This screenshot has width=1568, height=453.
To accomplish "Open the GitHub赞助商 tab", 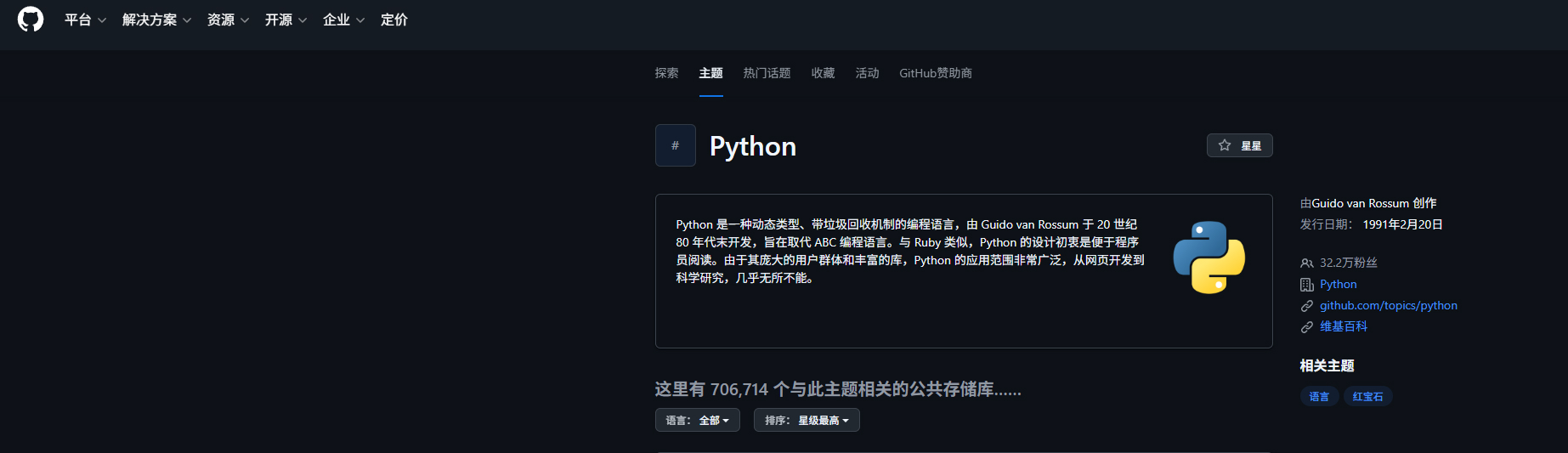I will coord(936,73).
